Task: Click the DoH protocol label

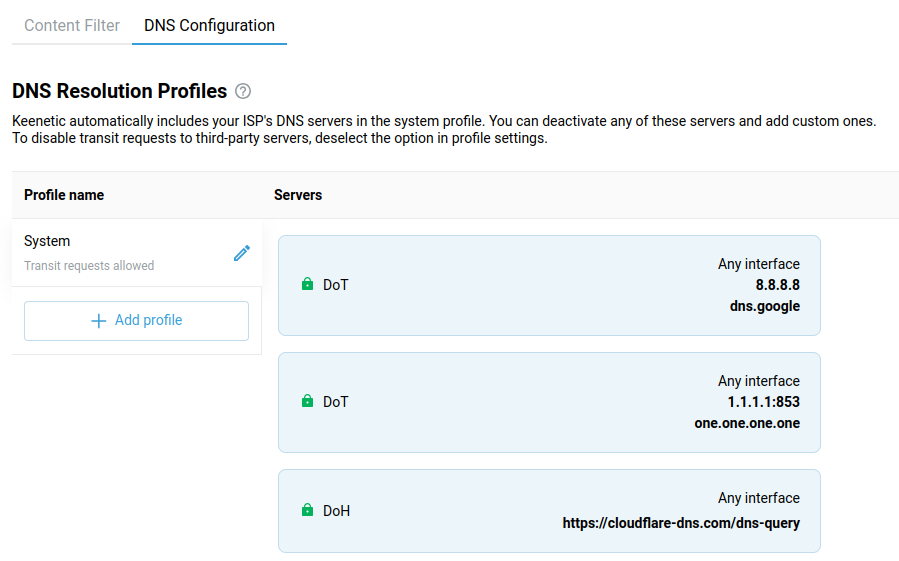Action: 336,511
